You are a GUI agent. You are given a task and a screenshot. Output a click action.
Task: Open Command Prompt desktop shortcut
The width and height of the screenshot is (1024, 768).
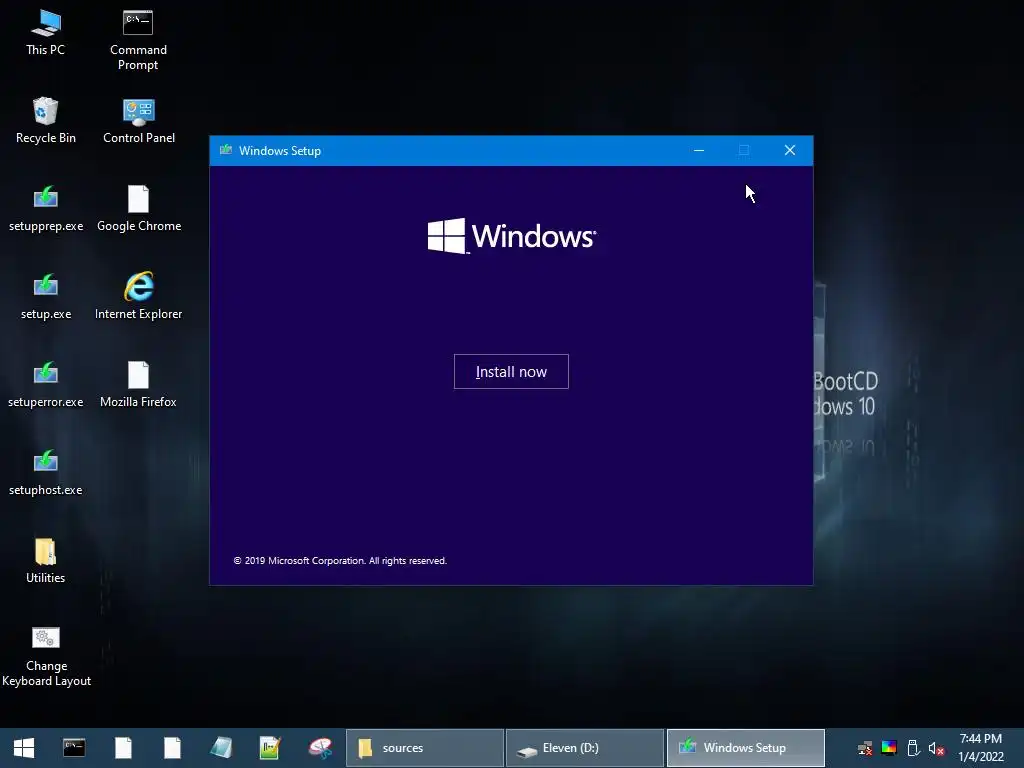pos(138,40)
